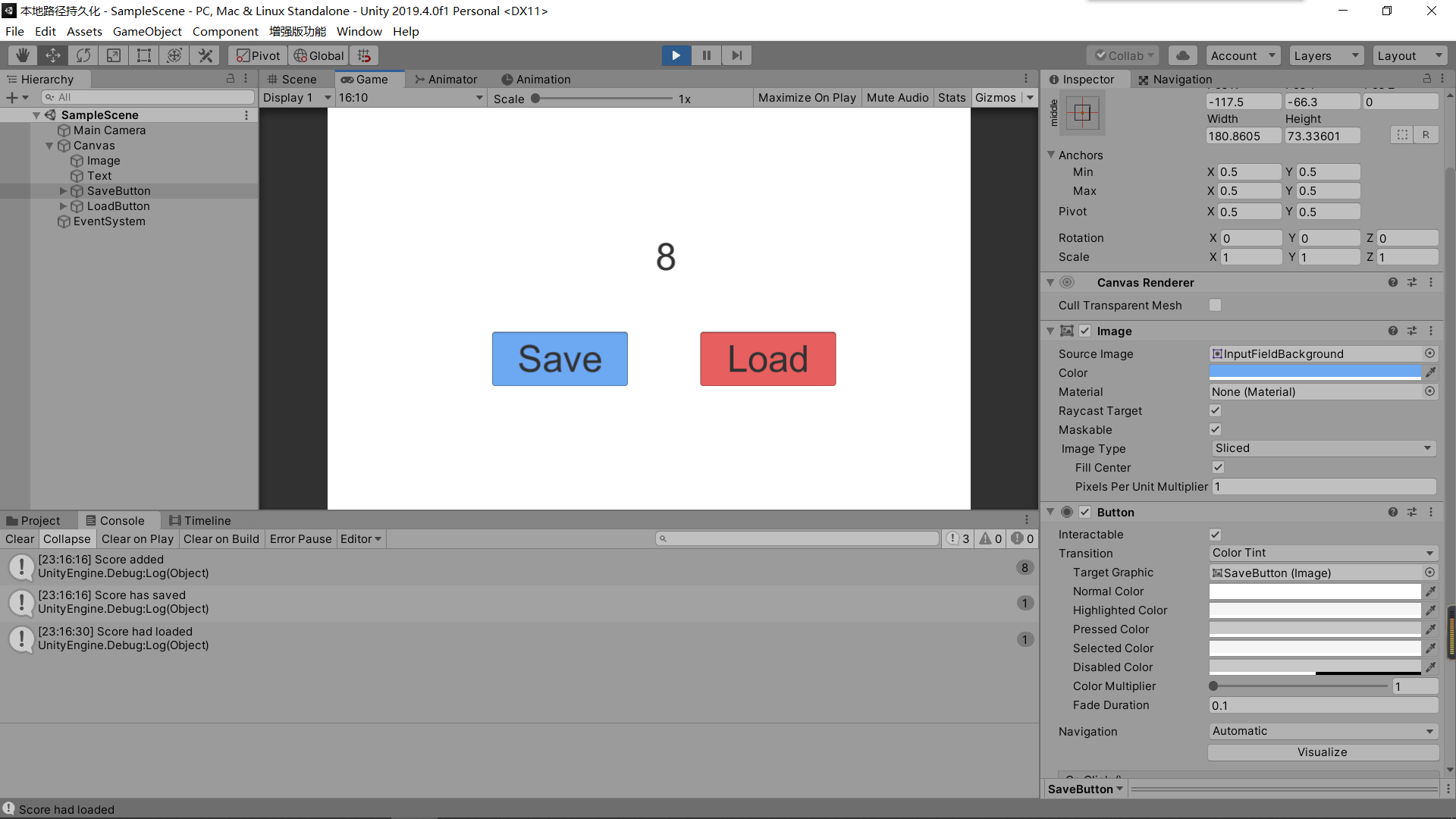
Task: Click the Anchor Presets square icon
Action: (1082, 114)
